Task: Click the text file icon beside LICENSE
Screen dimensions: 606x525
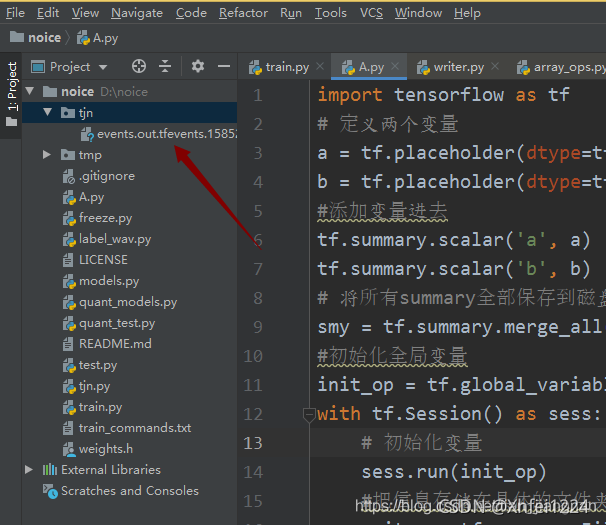Action: [x=68, y=260]
